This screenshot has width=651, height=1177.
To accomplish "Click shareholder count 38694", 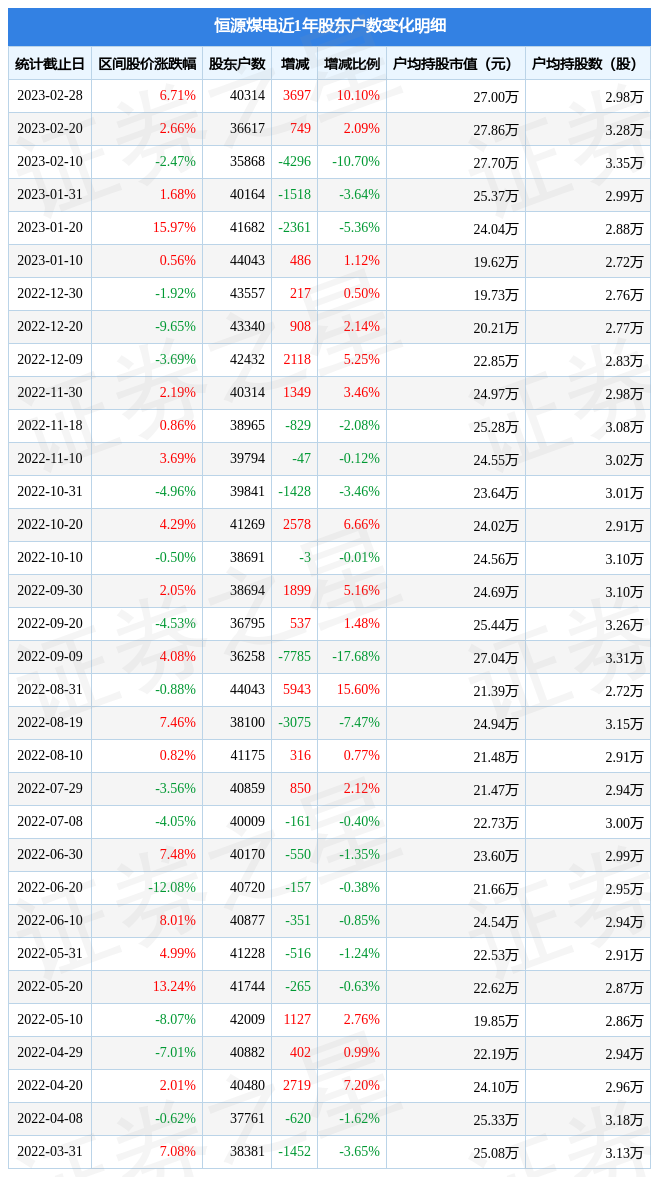I will 249,591.
